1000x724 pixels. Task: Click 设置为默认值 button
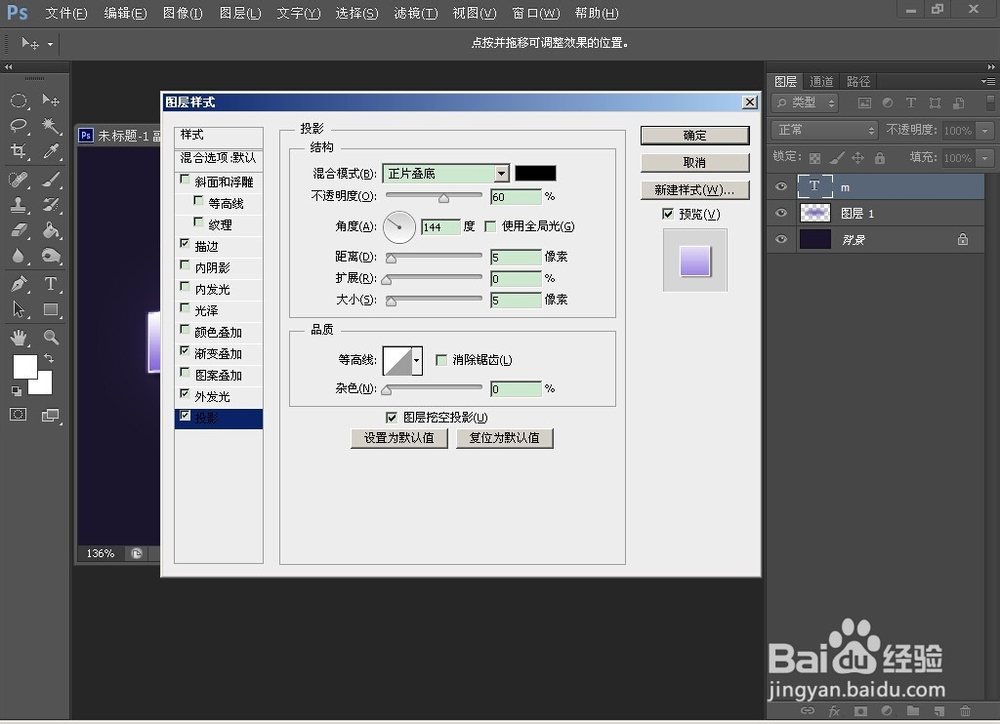[x=399, y=438]
